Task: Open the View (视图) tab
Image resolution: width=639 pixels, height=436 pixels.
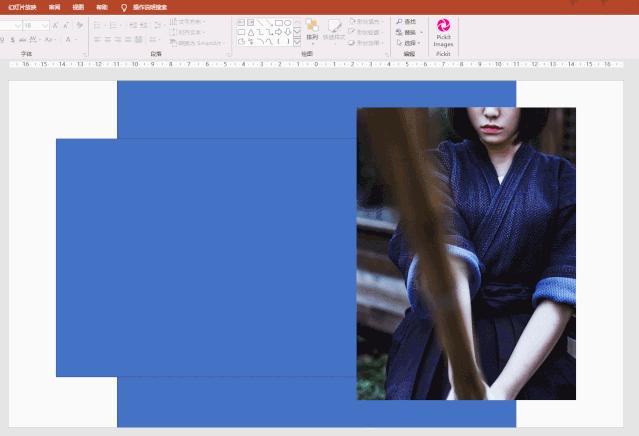Action: click(x=78, y=6)
